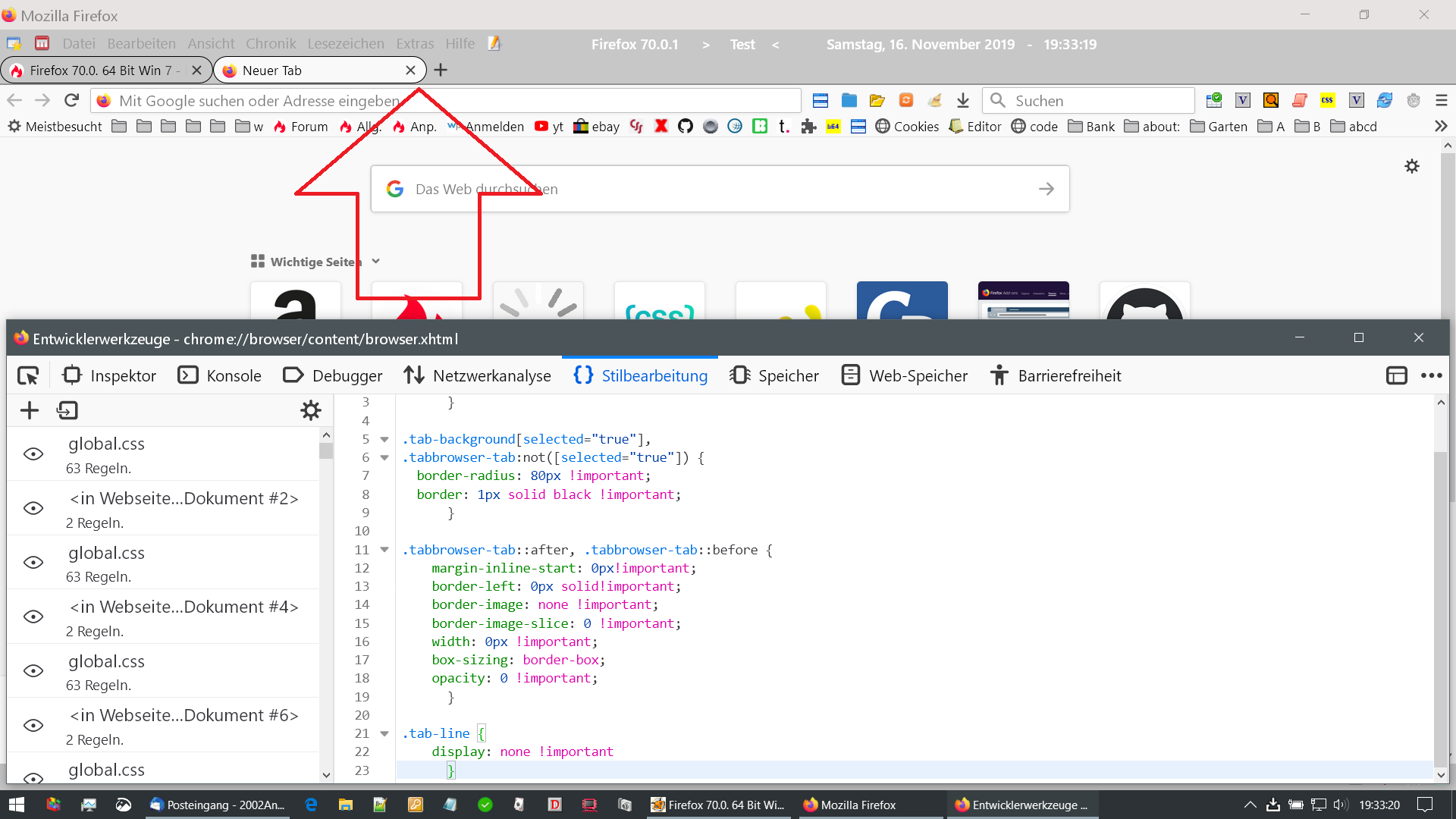The width and height of the screenshot is (1456, 819).
Task: Toggle visibility of first global.css stylesheet
Action: [33, 453]
